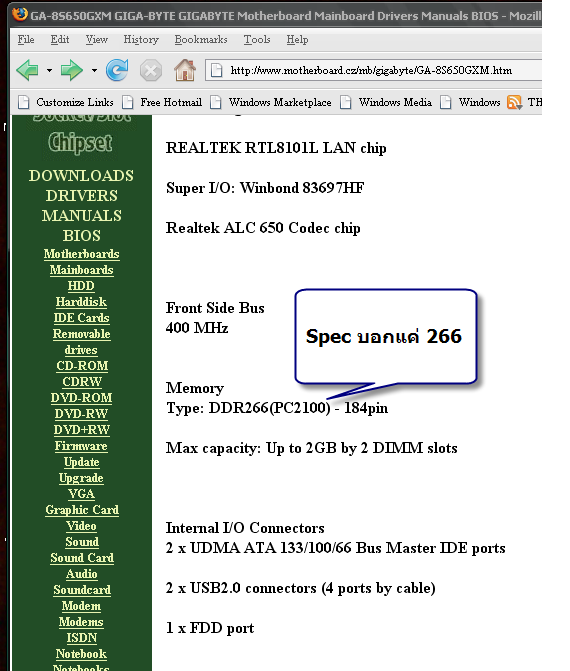The width and height of the screenshot is (570, 671).
Task: Open the Customize Links bookmark
Action: [x=66, y=102]
